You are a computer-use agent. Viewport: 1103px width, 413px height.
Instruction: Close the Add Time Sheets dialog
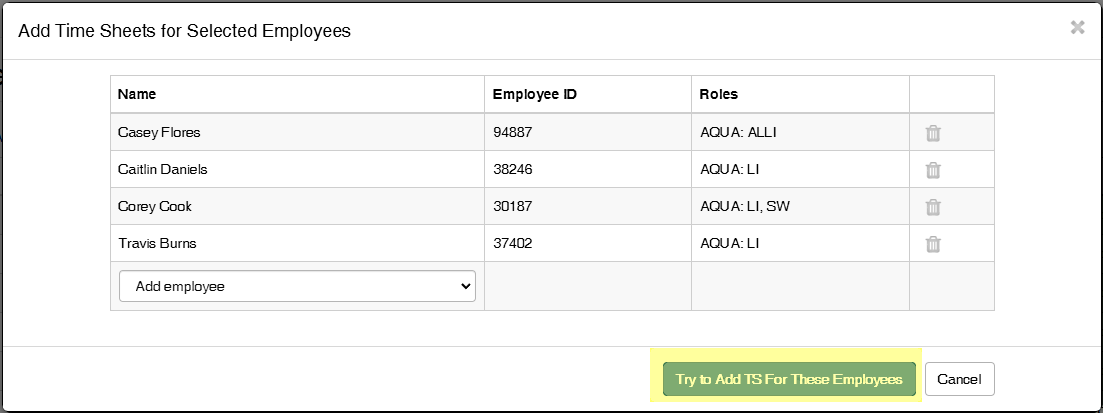[x=1077, y=28]
